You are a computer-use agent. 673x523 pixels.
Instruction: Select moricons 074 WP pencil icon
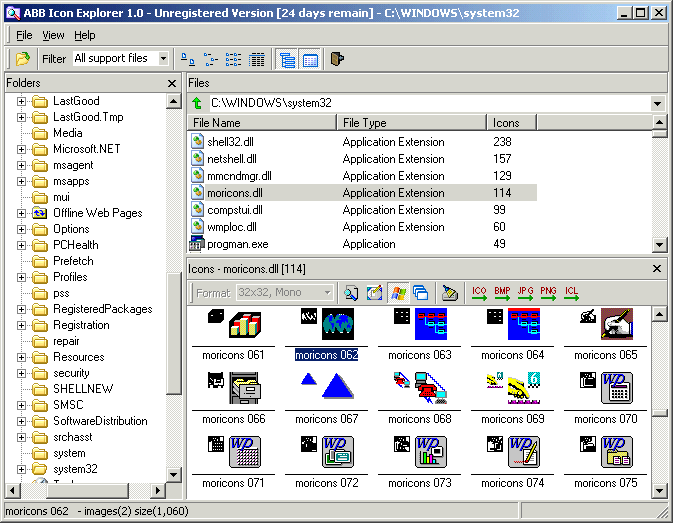click(524, 452)
